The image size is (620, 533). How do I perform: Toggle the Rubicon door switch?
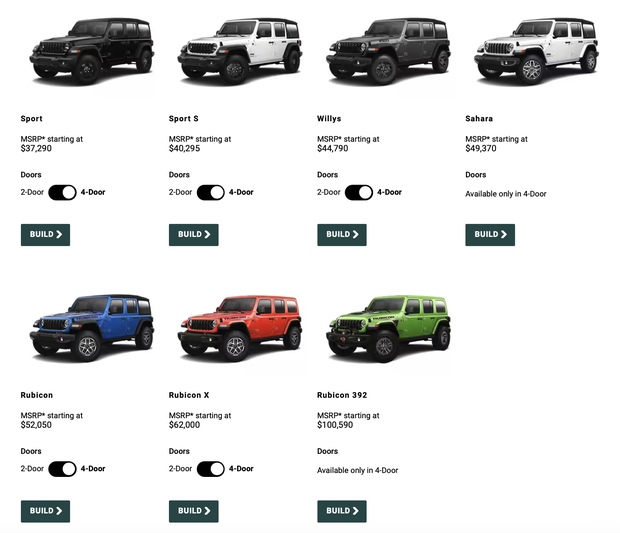coord(62,469)
